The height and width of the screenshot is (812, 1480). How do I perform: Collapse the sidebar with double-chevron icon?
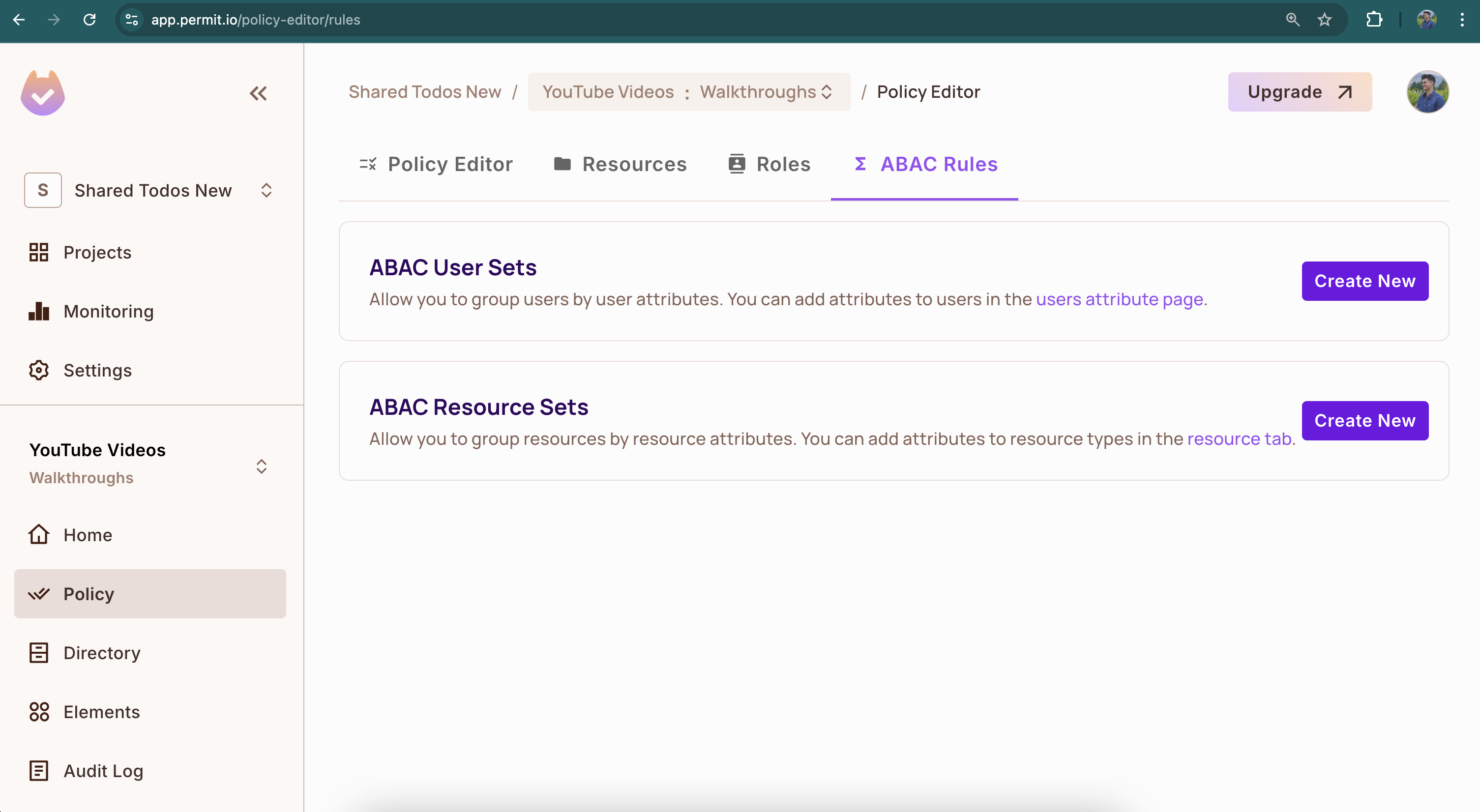coord(258,93)
